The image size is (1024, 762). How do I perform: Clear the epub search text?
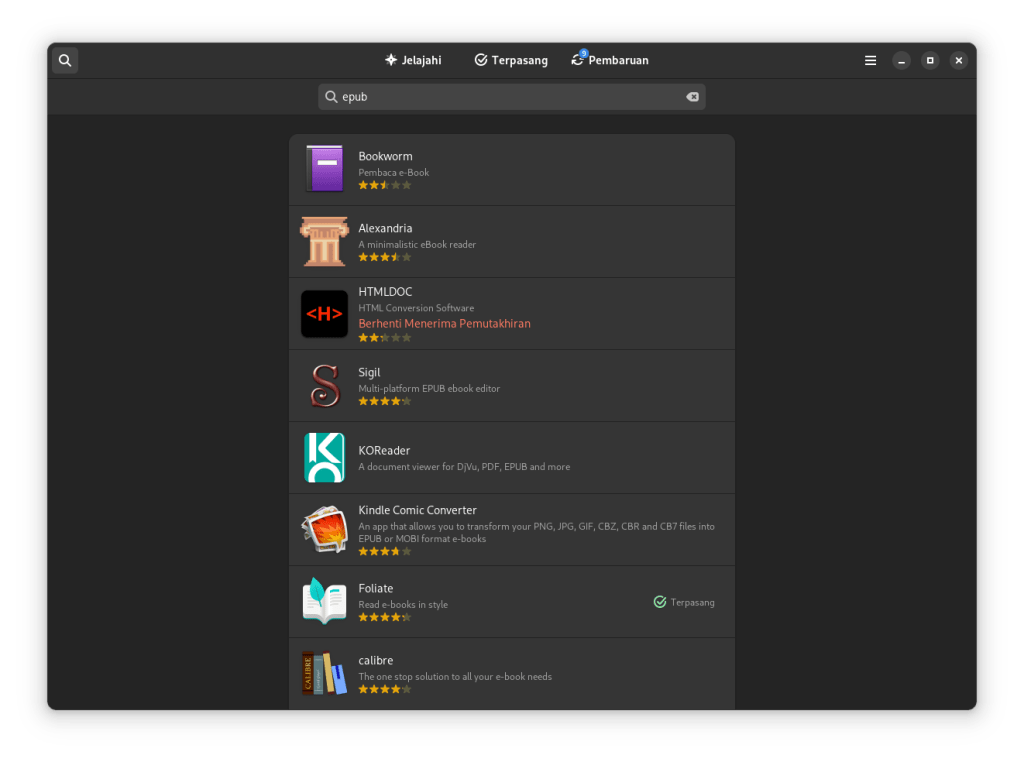click(x=692, y=97)
